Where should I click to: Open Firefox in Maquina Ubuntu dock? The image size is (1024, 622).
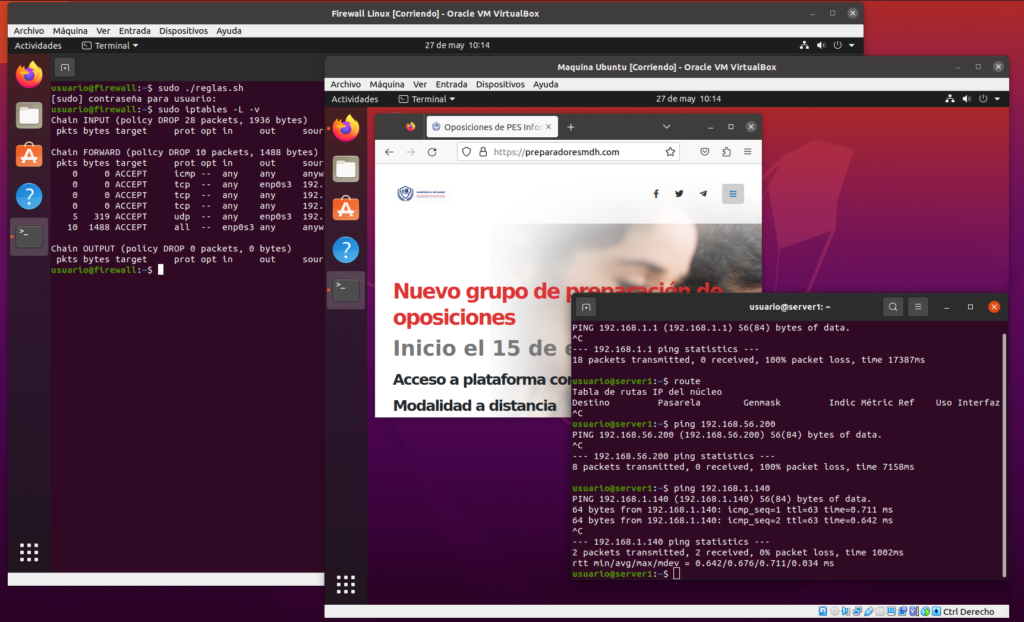click(x=345, y=128)
